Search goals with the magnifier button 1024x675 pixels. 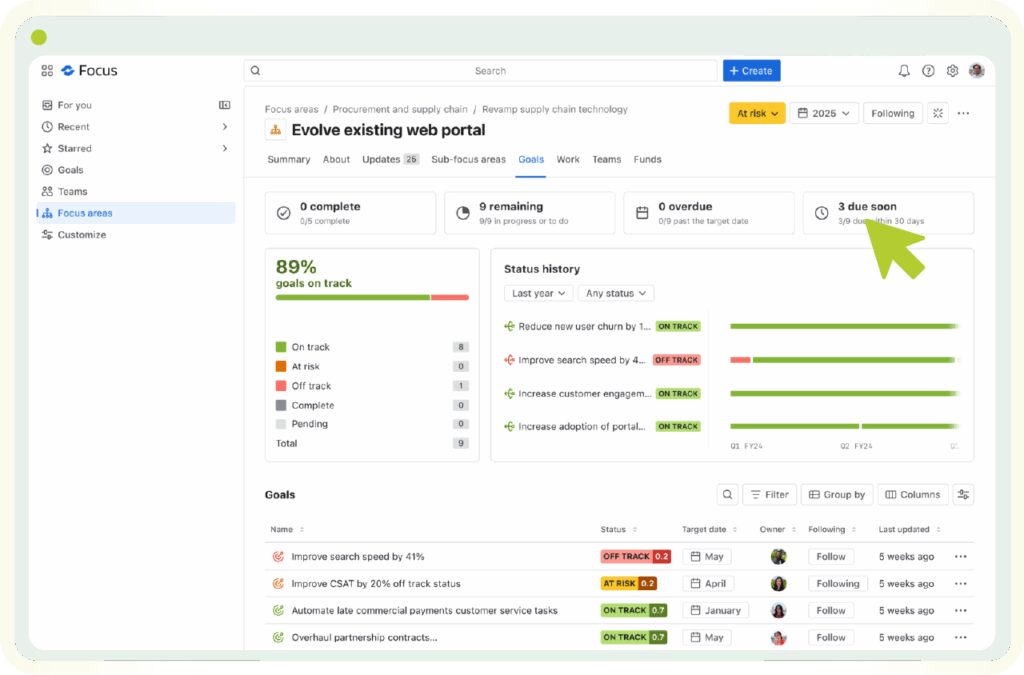[x=727, y=495]
